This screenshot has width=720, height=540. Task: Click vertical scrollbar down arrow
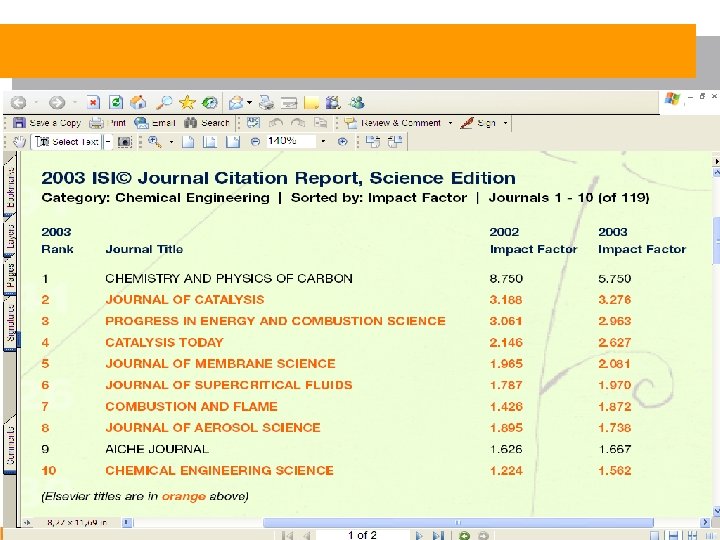[x=716, y=511]
